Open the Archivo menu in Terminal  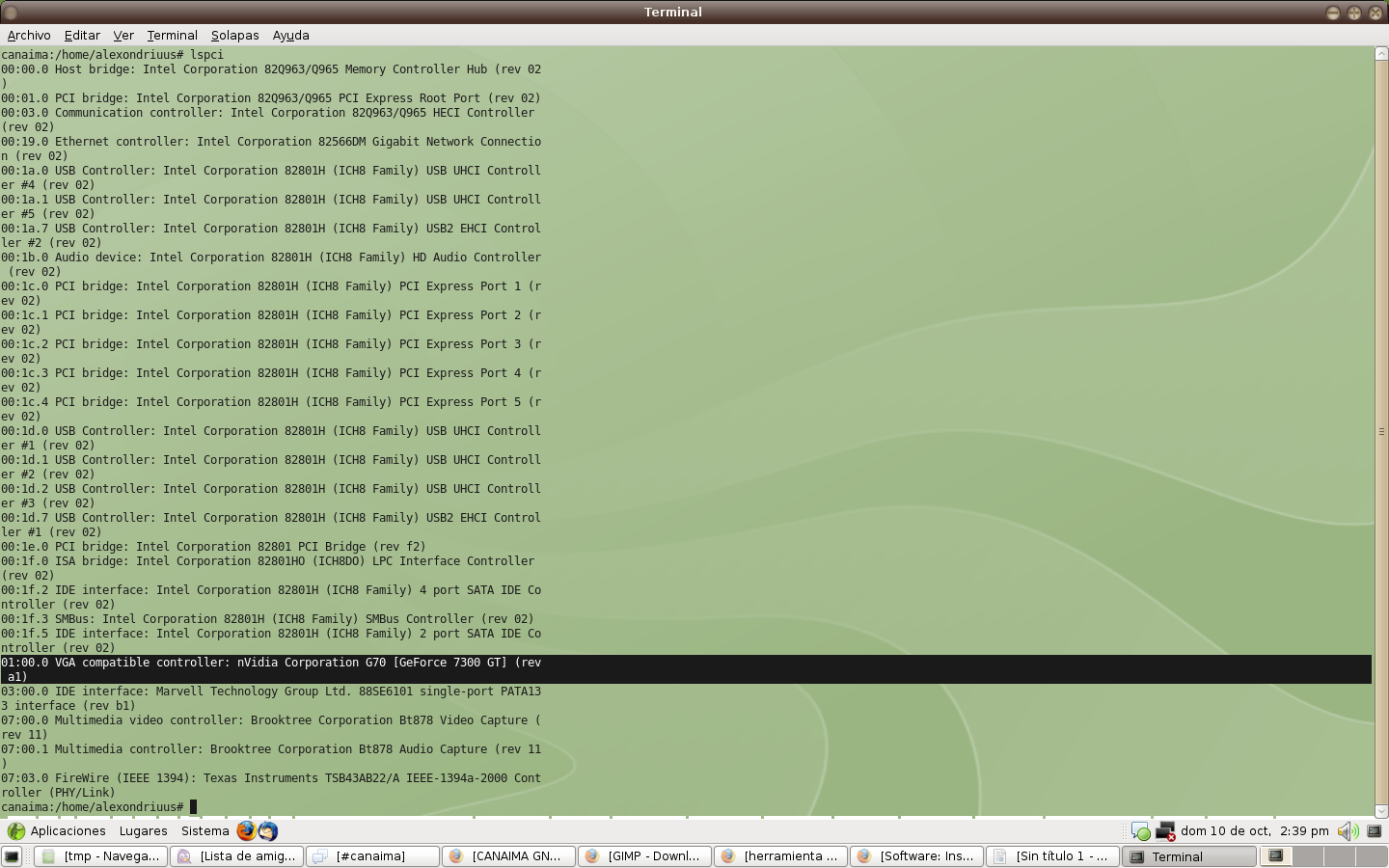coord(28,35)
